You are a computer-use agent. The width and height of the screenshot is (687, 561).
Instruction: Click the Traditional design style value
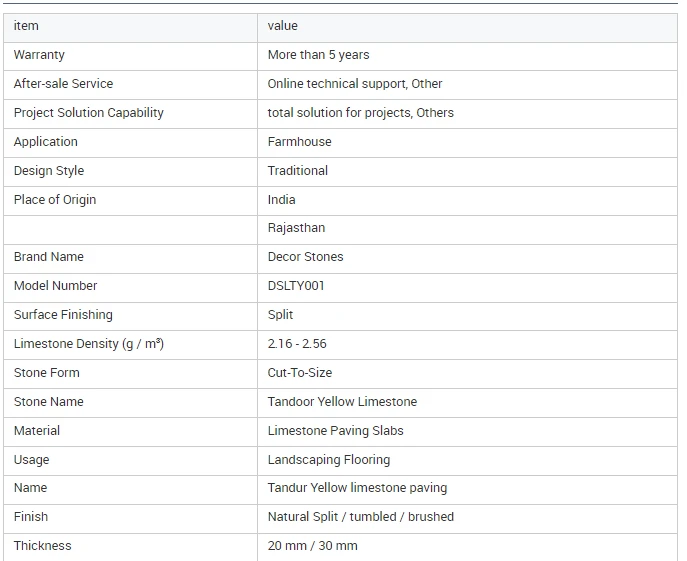(297, 170)
